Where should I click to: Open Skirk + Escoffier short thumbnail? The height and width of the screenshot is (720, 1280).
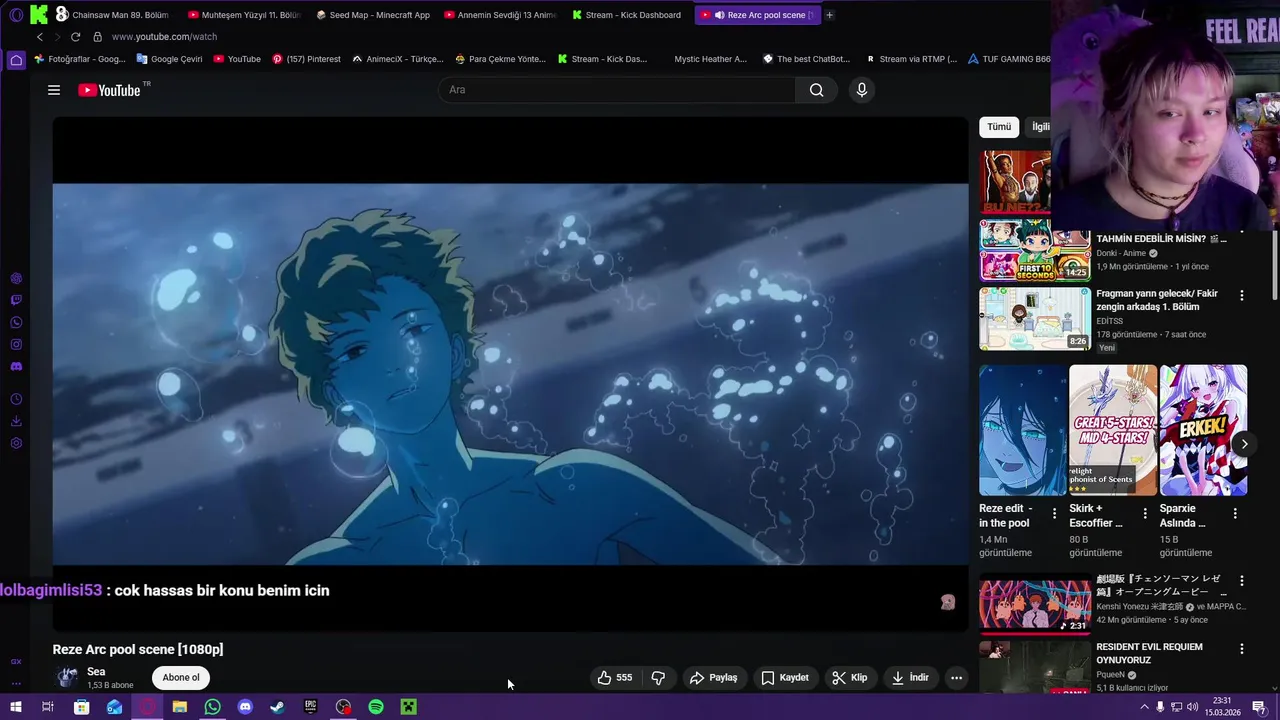(x=1113, y=430)
